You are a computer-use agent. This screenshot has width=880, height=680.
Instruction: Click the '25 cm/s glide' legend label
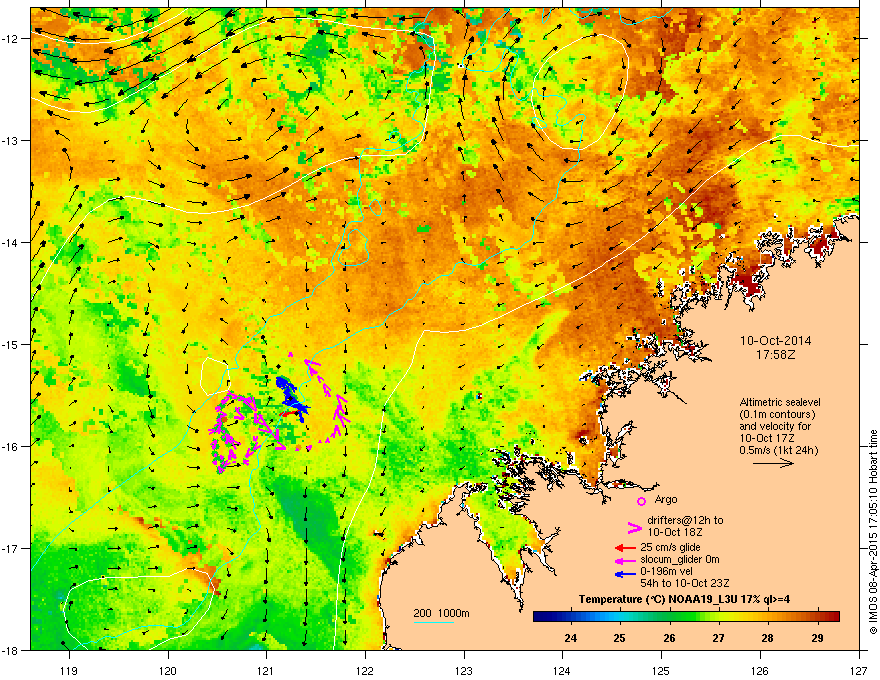(x=670, y=547)
